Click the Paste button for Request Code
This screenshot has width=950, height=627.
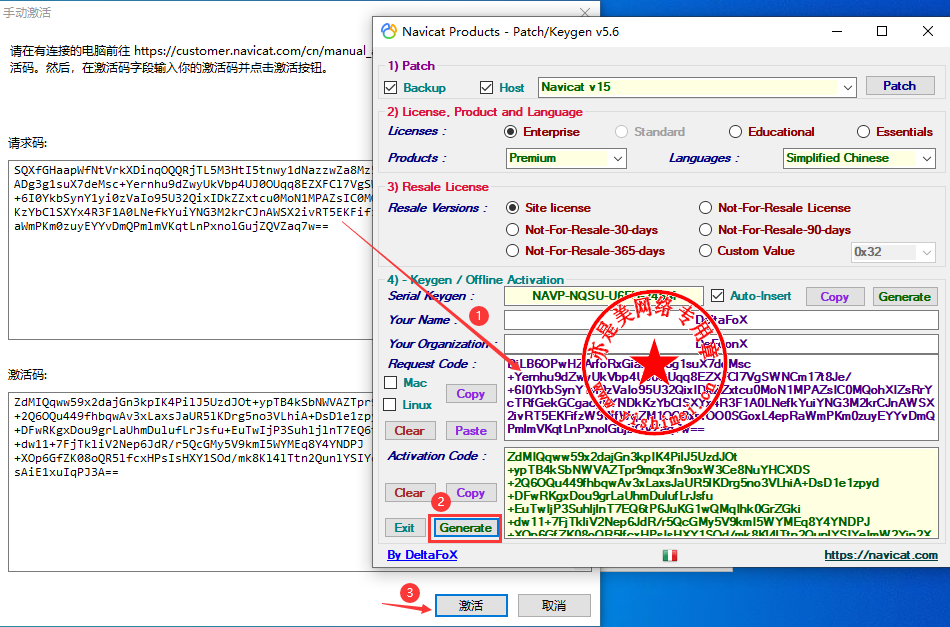(x=471, y=431)
